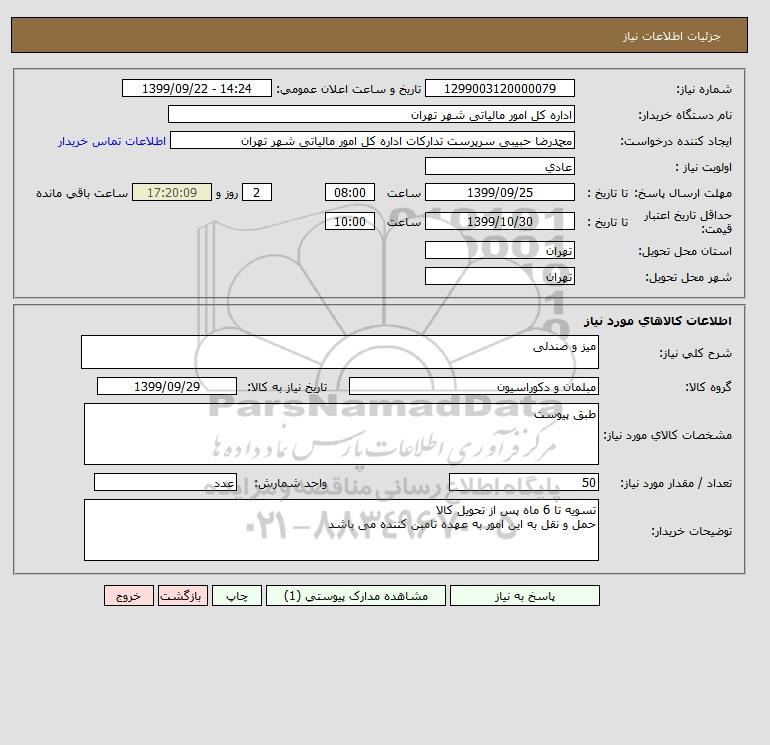The image size is (770, 745).
Task: Click quantity field 50
Action: point(523,482)
